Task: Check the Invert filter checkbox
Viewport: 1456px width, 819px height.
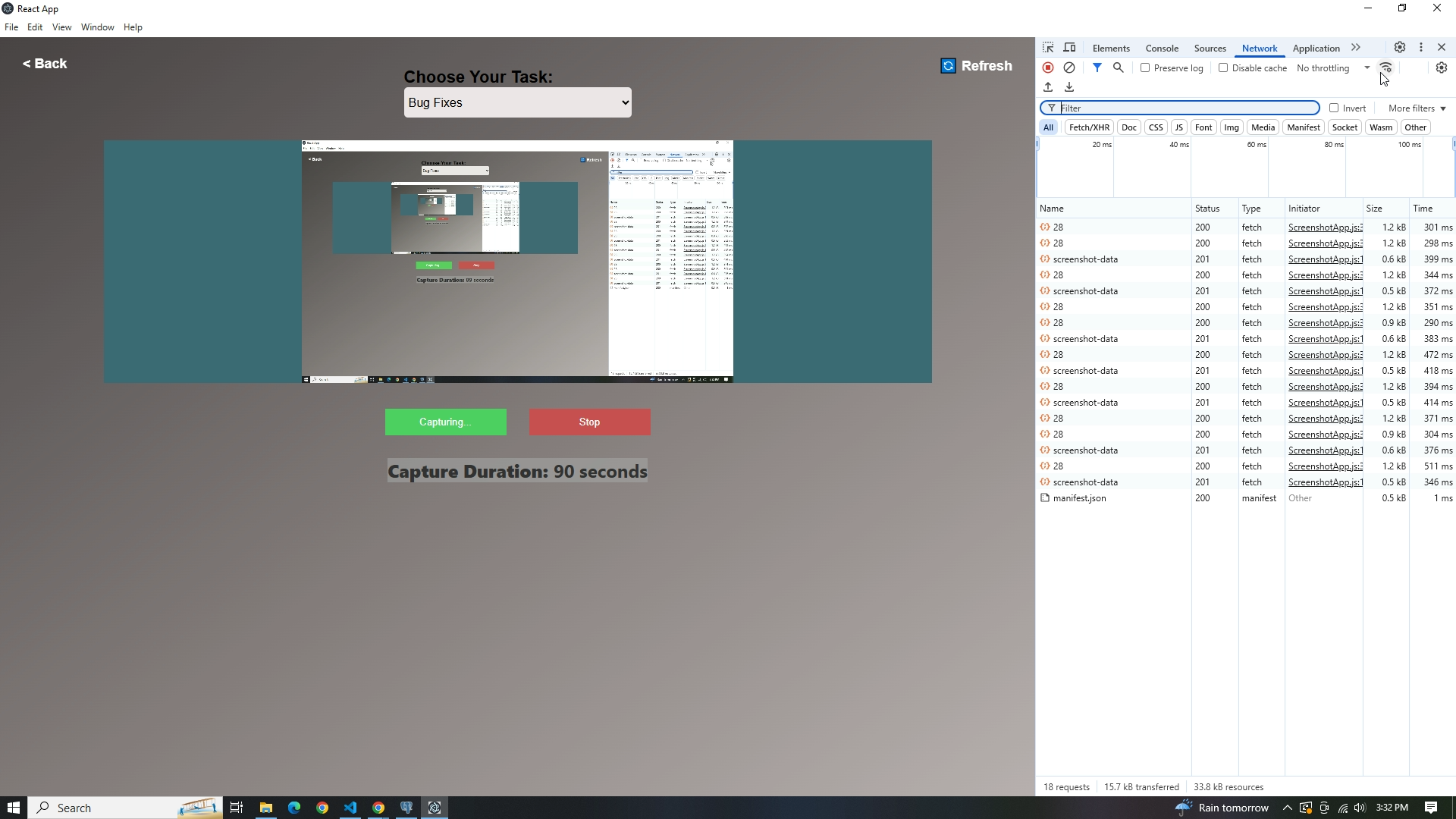Action: pyautogui.click(x=1334, y=108)
